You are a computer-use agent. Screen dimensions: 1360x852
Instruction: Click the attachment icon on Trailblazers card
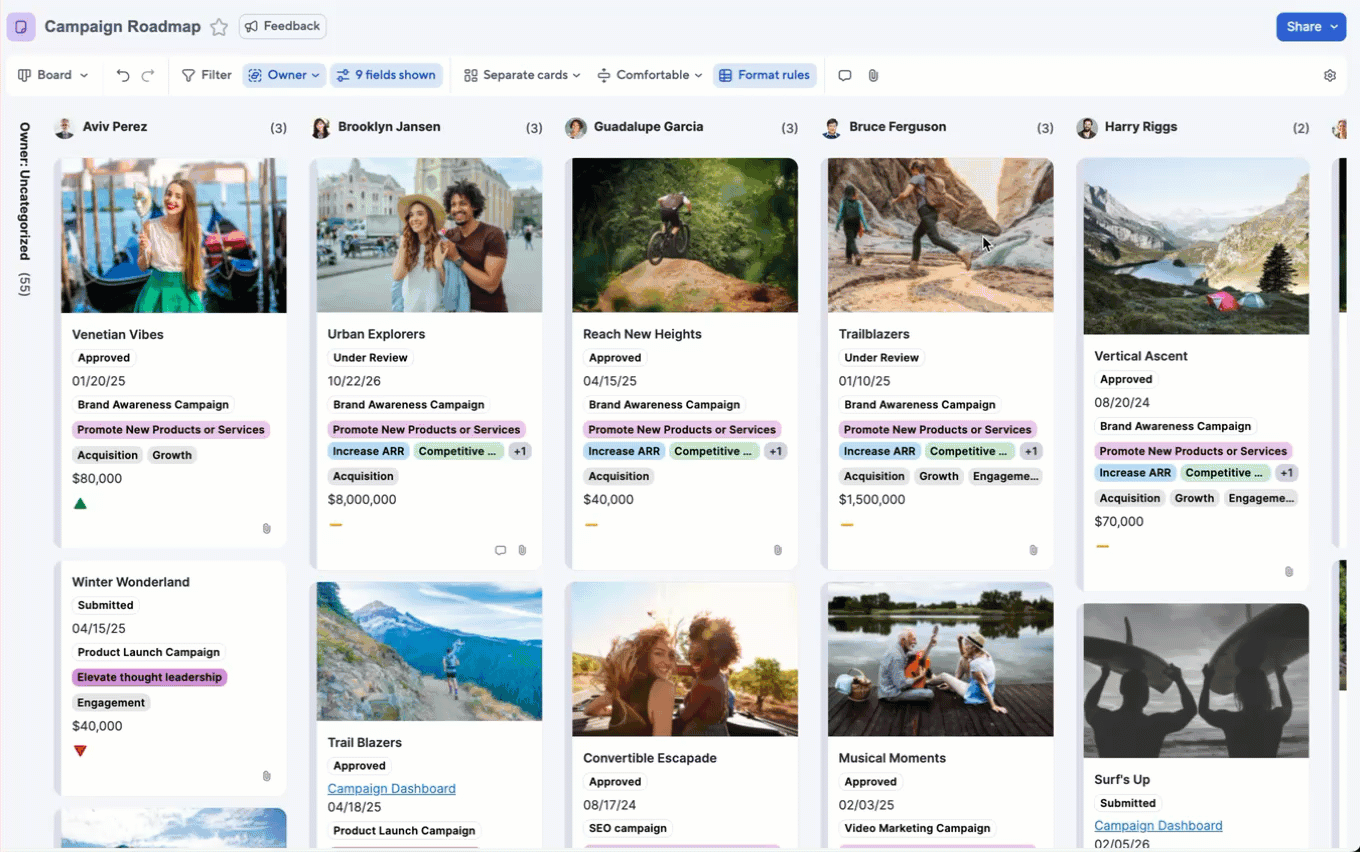1033,550
